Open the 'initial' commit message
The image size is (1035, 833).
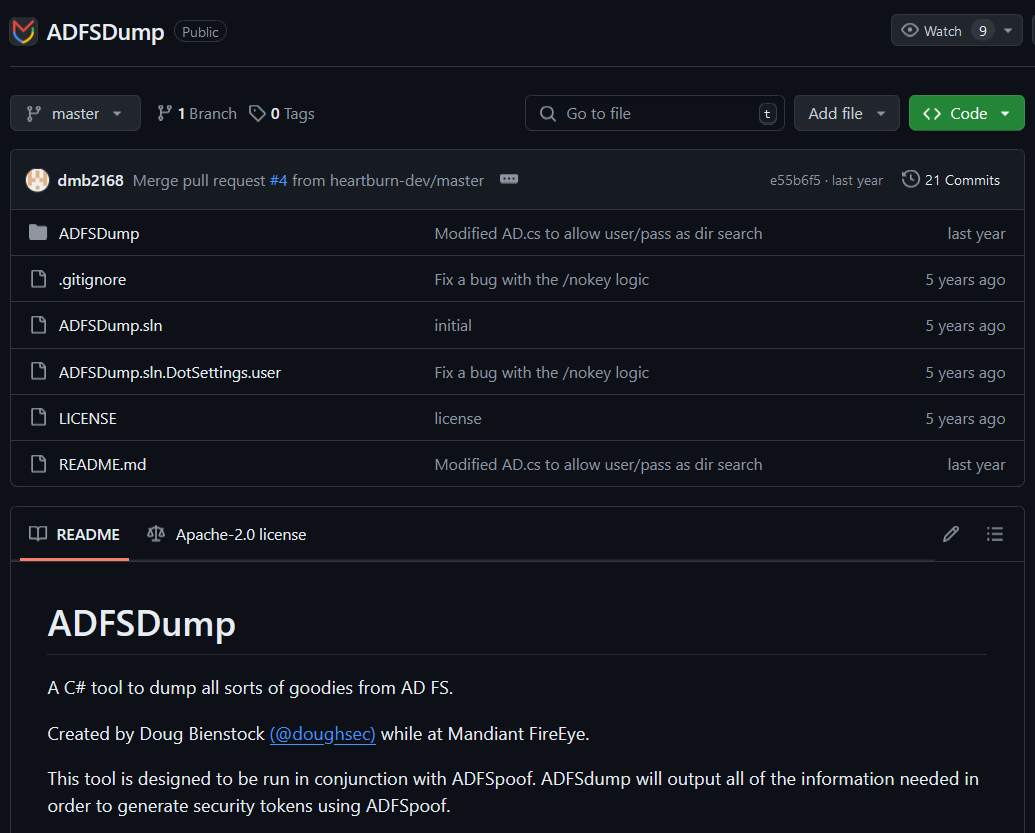click(x=453, y=325)
